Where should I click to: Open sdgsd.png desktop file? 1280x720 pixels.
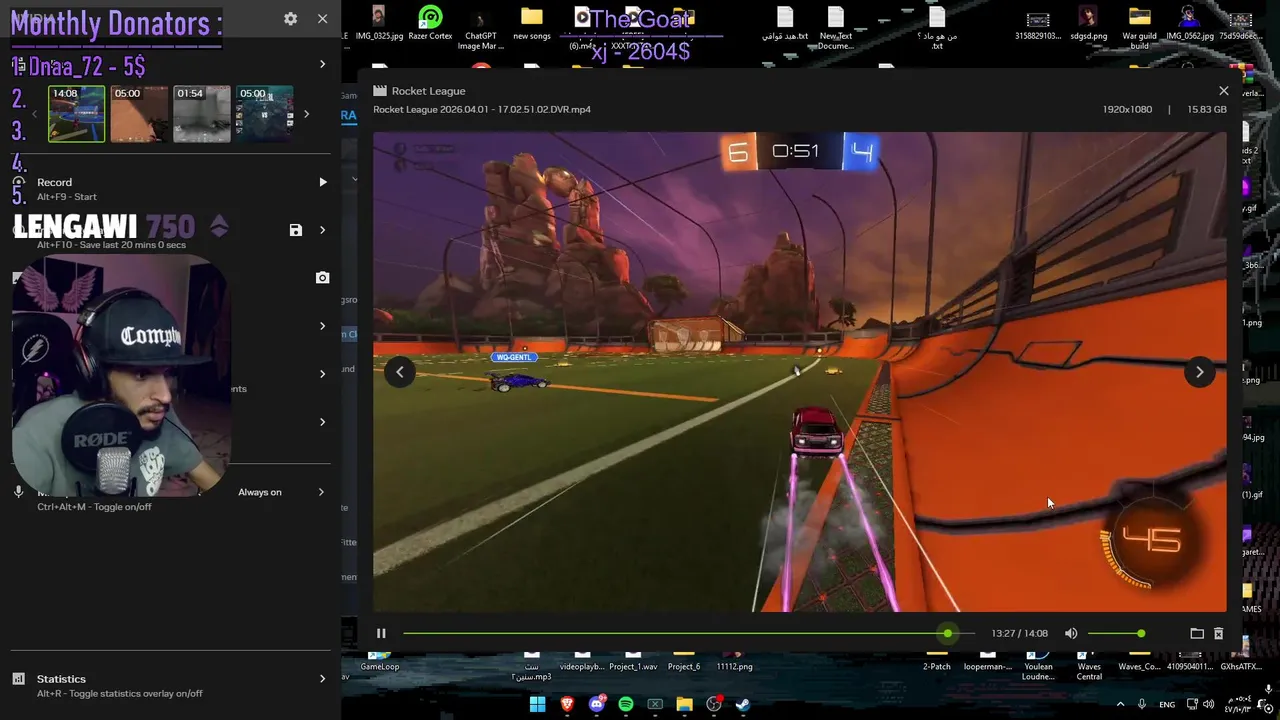pyautogui.click(x=1088, y=24)
